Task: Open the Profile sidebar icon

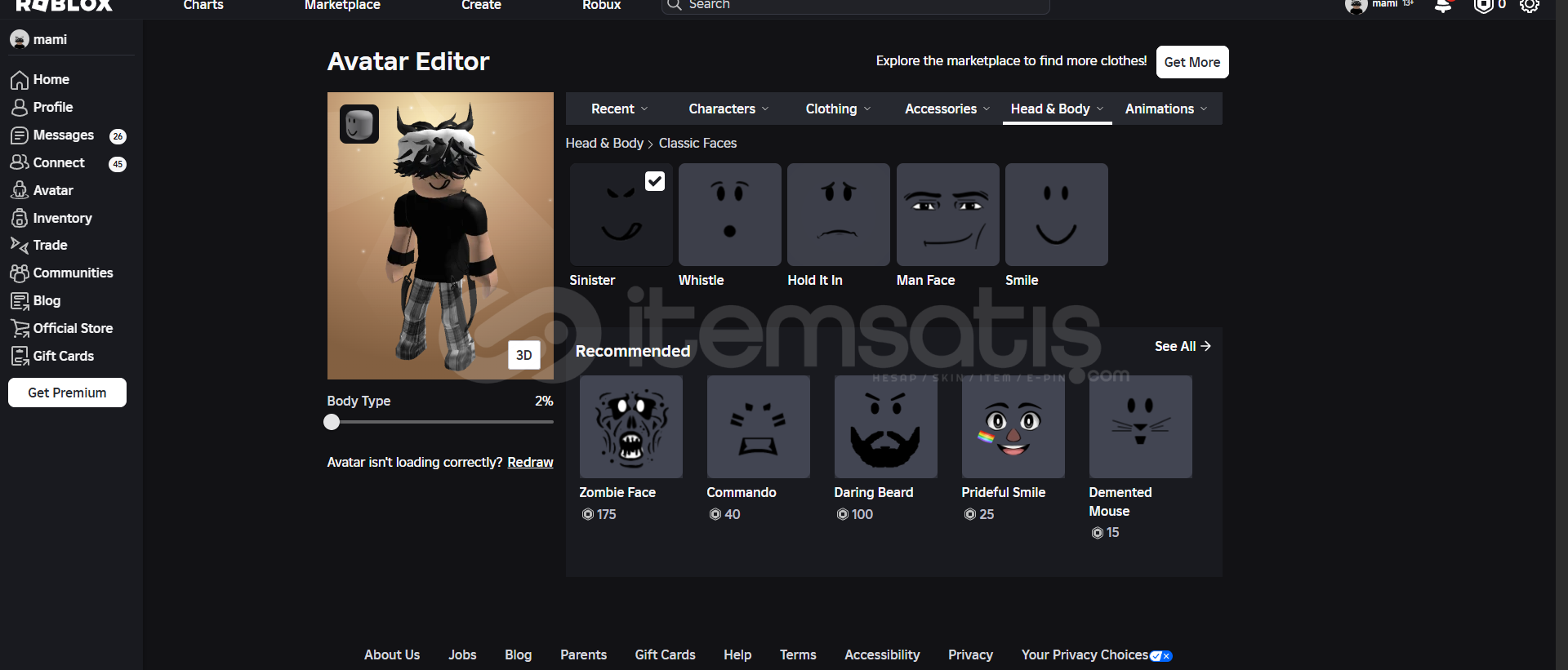Action: click(x=20, y=108)
